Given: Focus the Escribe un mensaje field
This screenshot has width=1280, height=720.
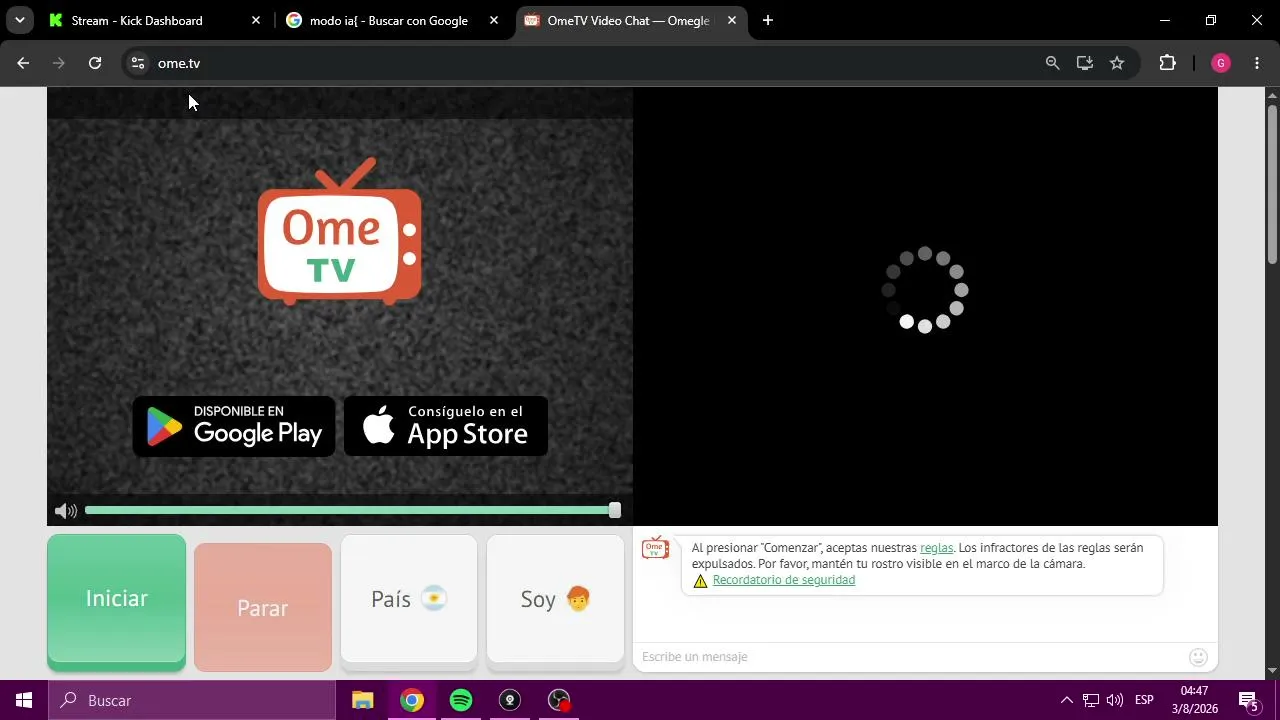Looking at the screenshot, I should pyautogui.click(x=912, y=657).
